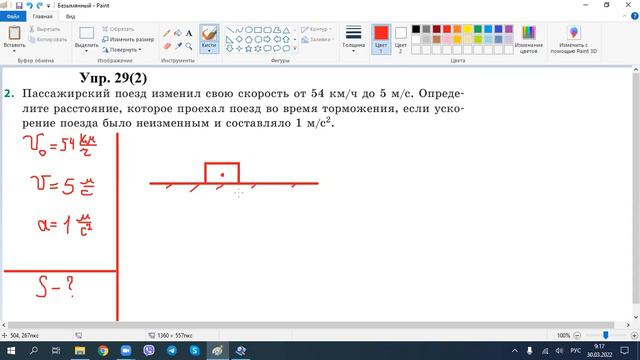Open Skype from the taskbar
The height and width of the screenshot is (360, 640).
coord(195,351)
